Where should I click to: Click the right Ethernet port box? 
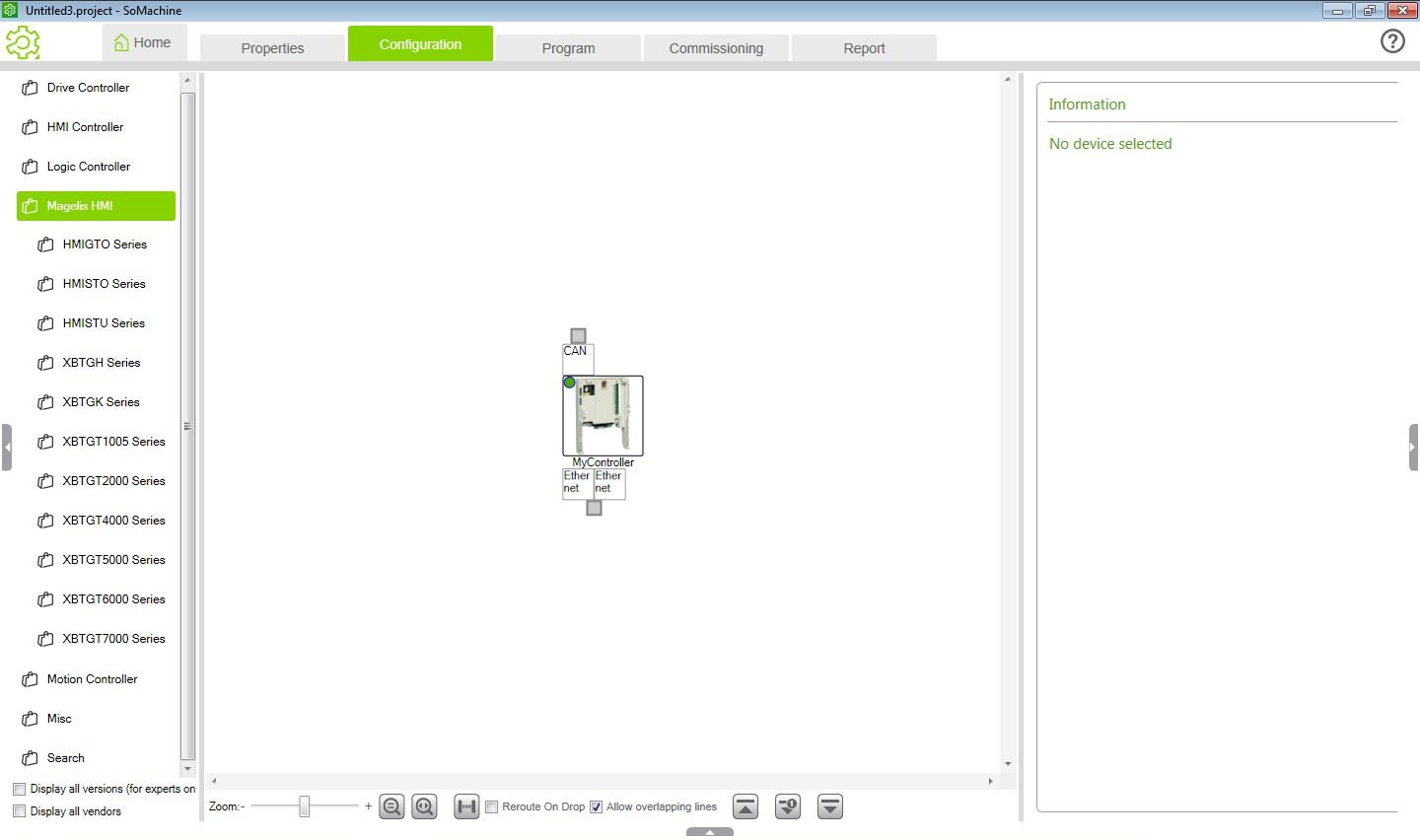pos(609,483)
